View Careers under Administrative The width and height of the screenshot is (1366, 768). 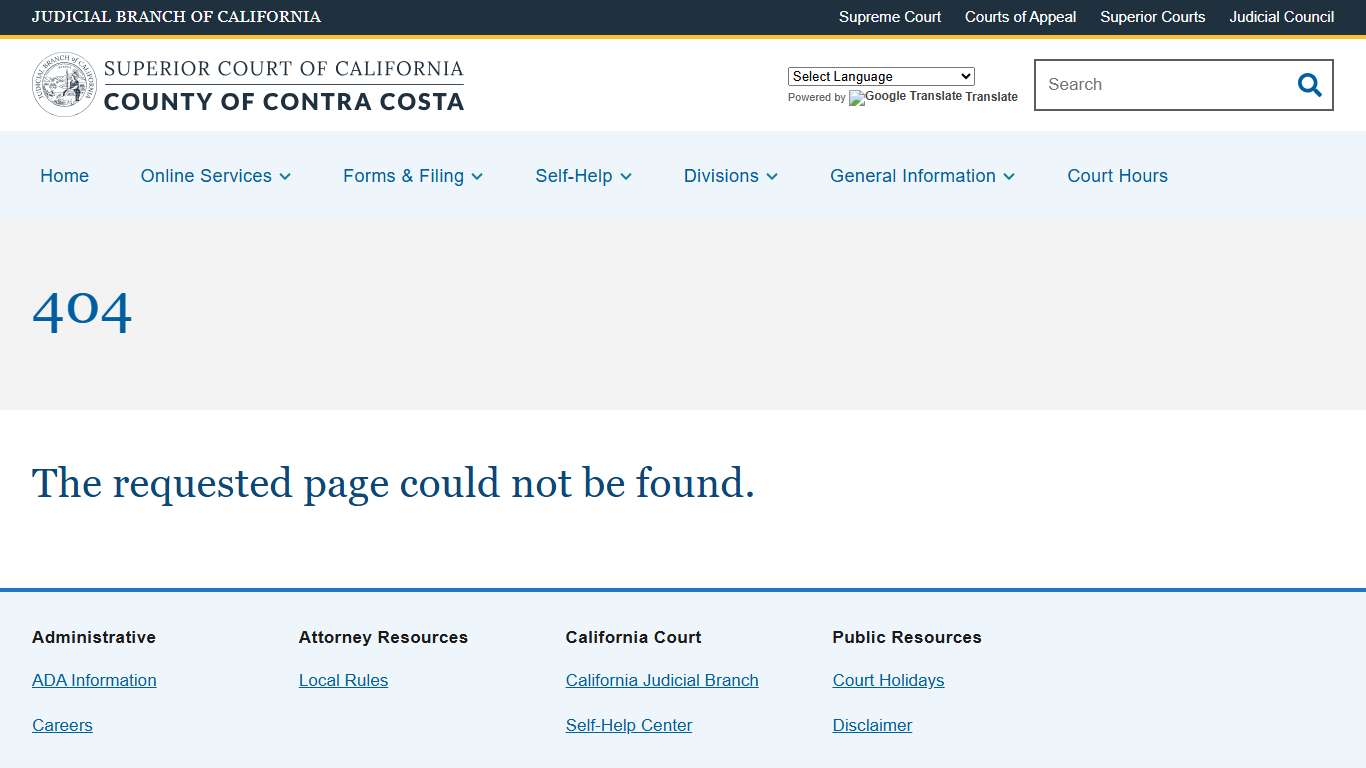pyautogui.click(x=62, y=725)
